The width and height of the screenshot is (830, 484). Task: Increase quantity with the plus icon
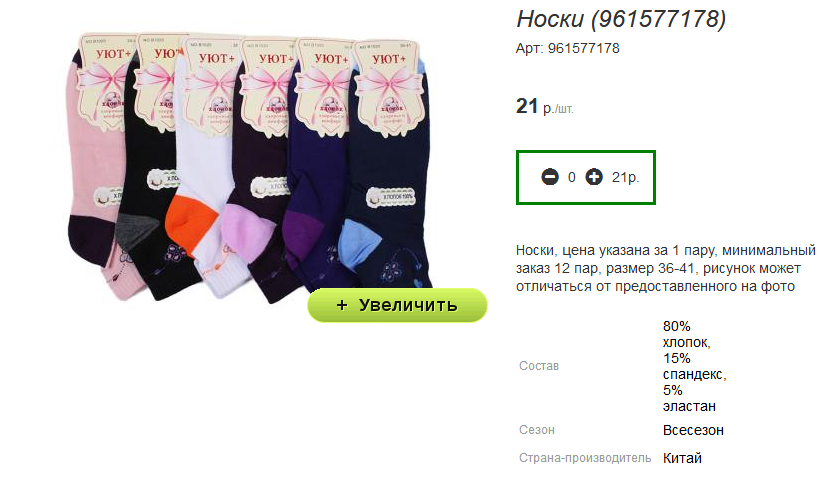594,177
